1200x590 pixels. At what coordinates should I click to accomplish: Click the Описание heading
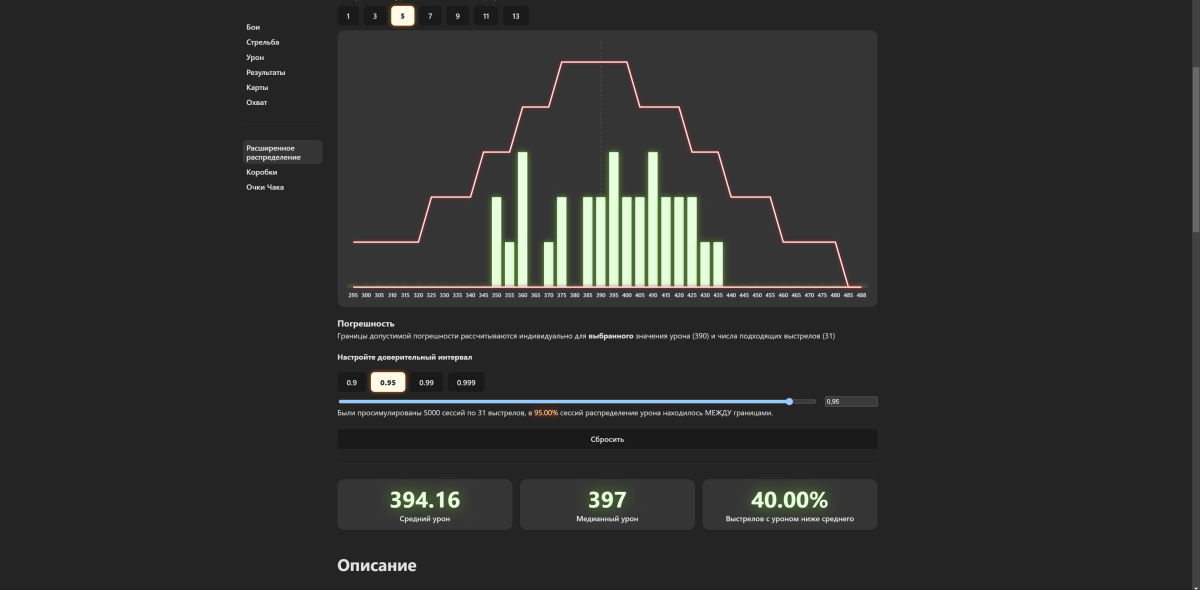coord(377,565)
